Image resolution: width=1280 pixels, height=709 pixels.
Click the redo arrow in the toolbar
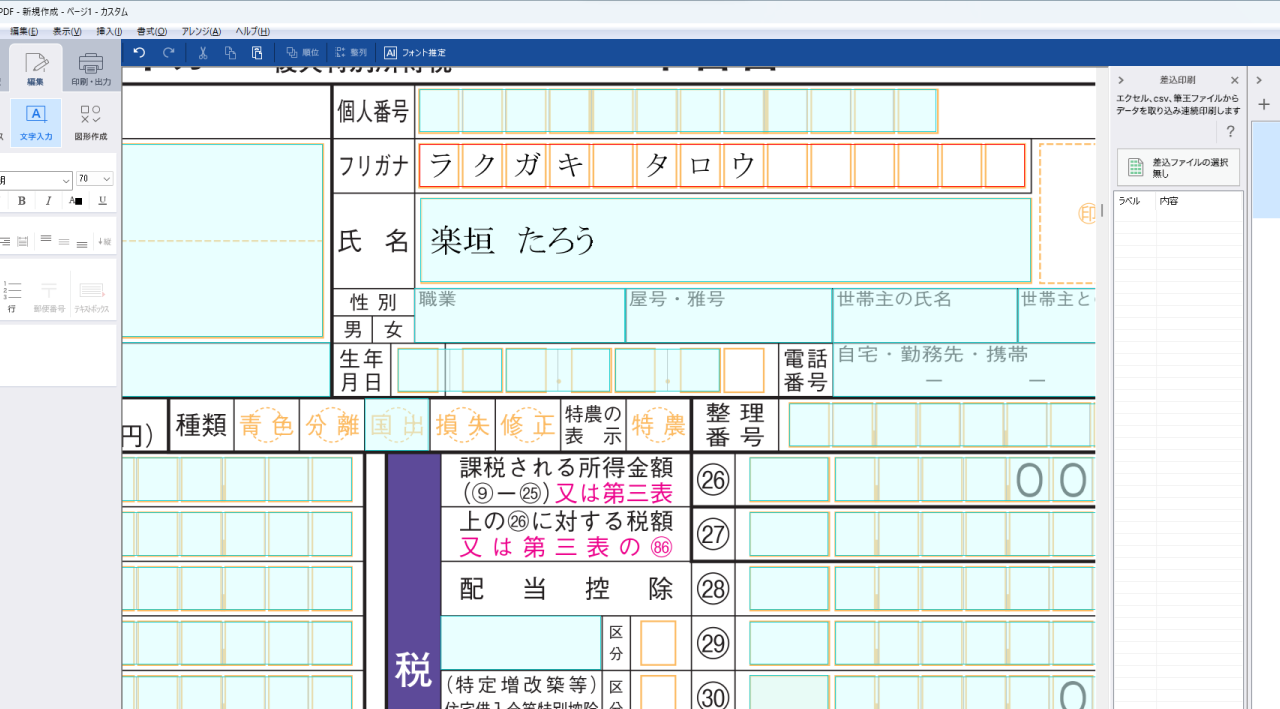[168, 53]
